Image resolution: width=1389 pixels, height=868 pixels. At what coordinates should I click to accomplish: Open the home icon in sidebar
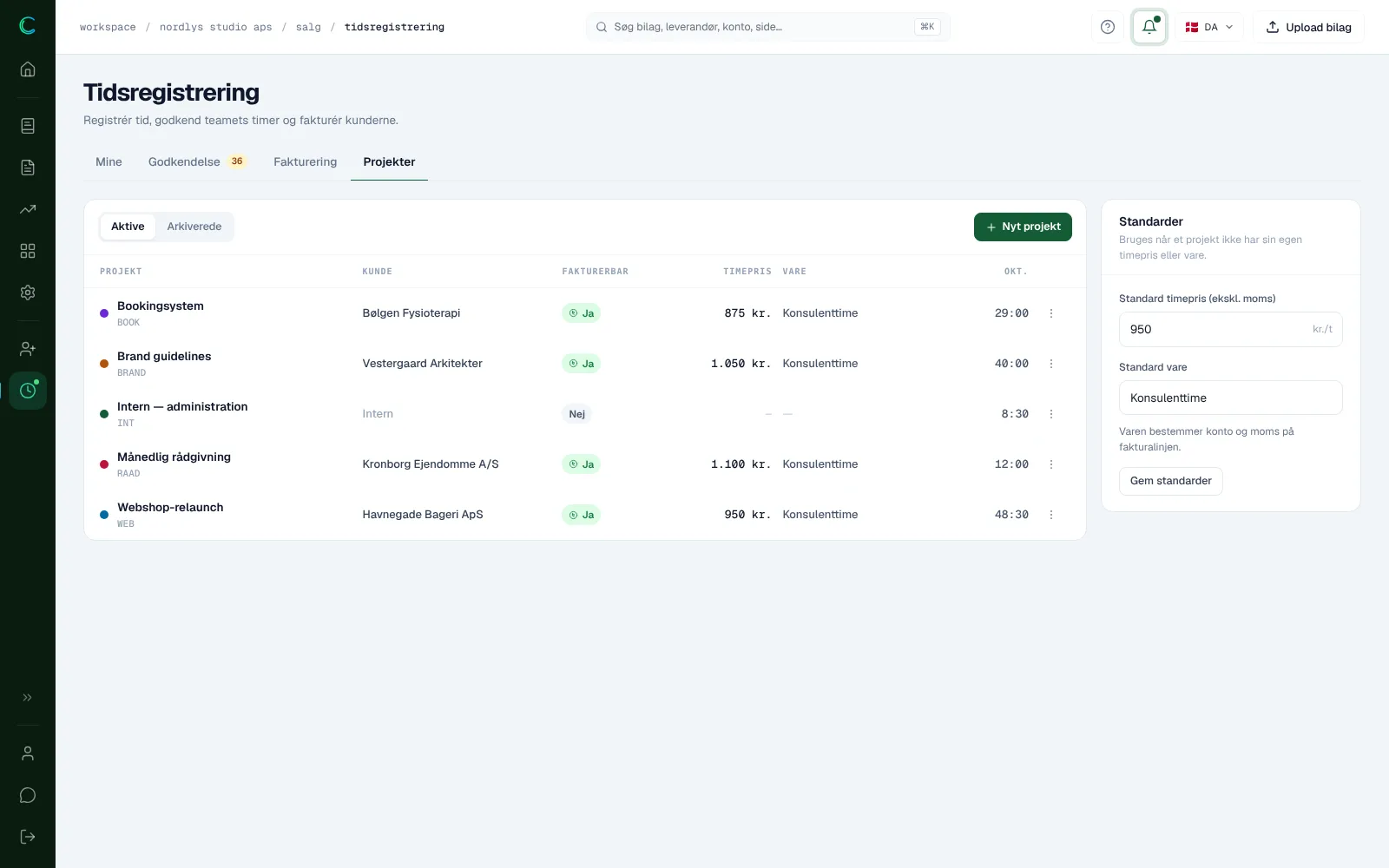point(28,69)
